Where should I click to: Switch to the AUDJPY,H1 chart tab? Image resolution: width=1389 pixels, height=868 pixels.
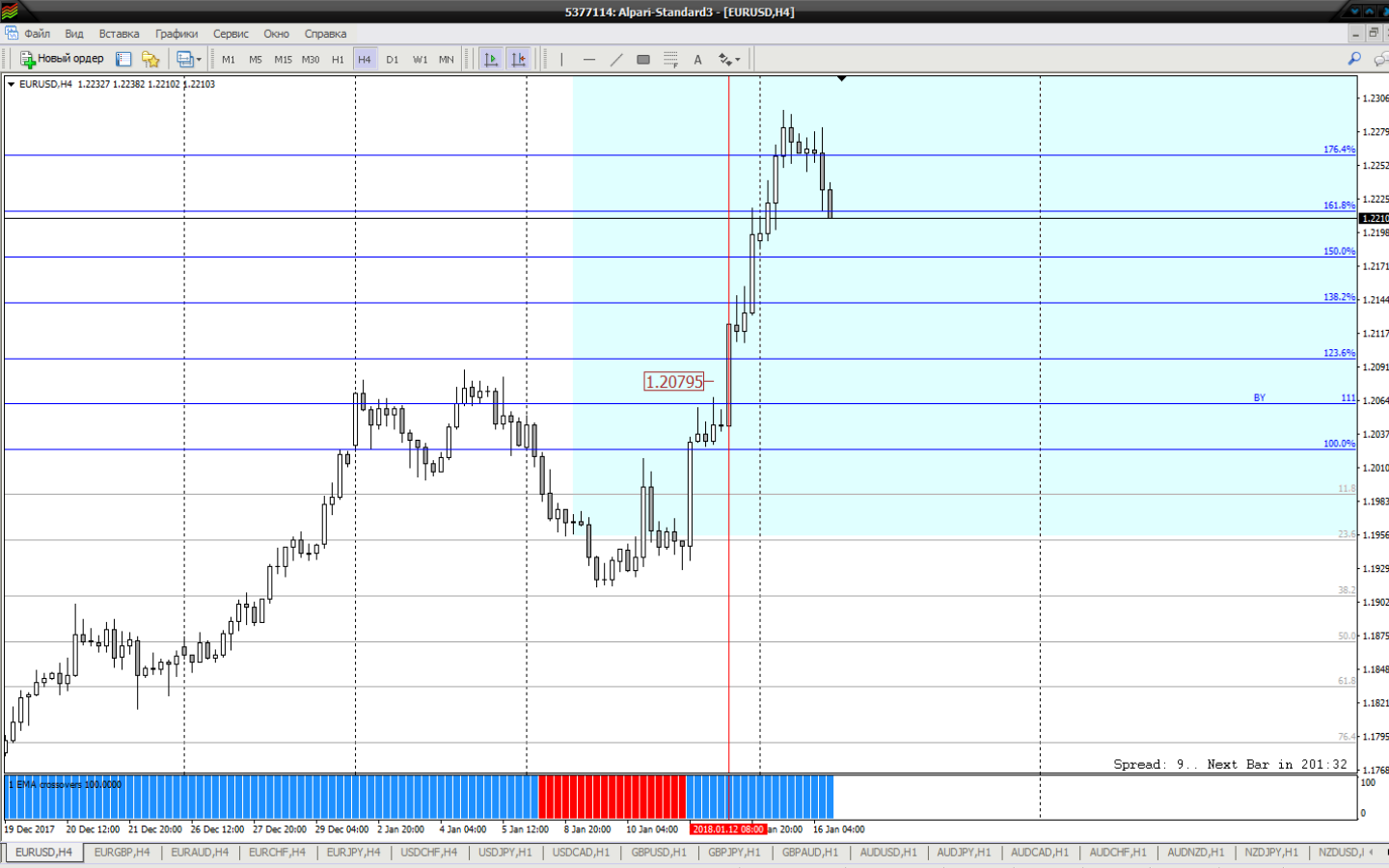[x=964, y=853]
